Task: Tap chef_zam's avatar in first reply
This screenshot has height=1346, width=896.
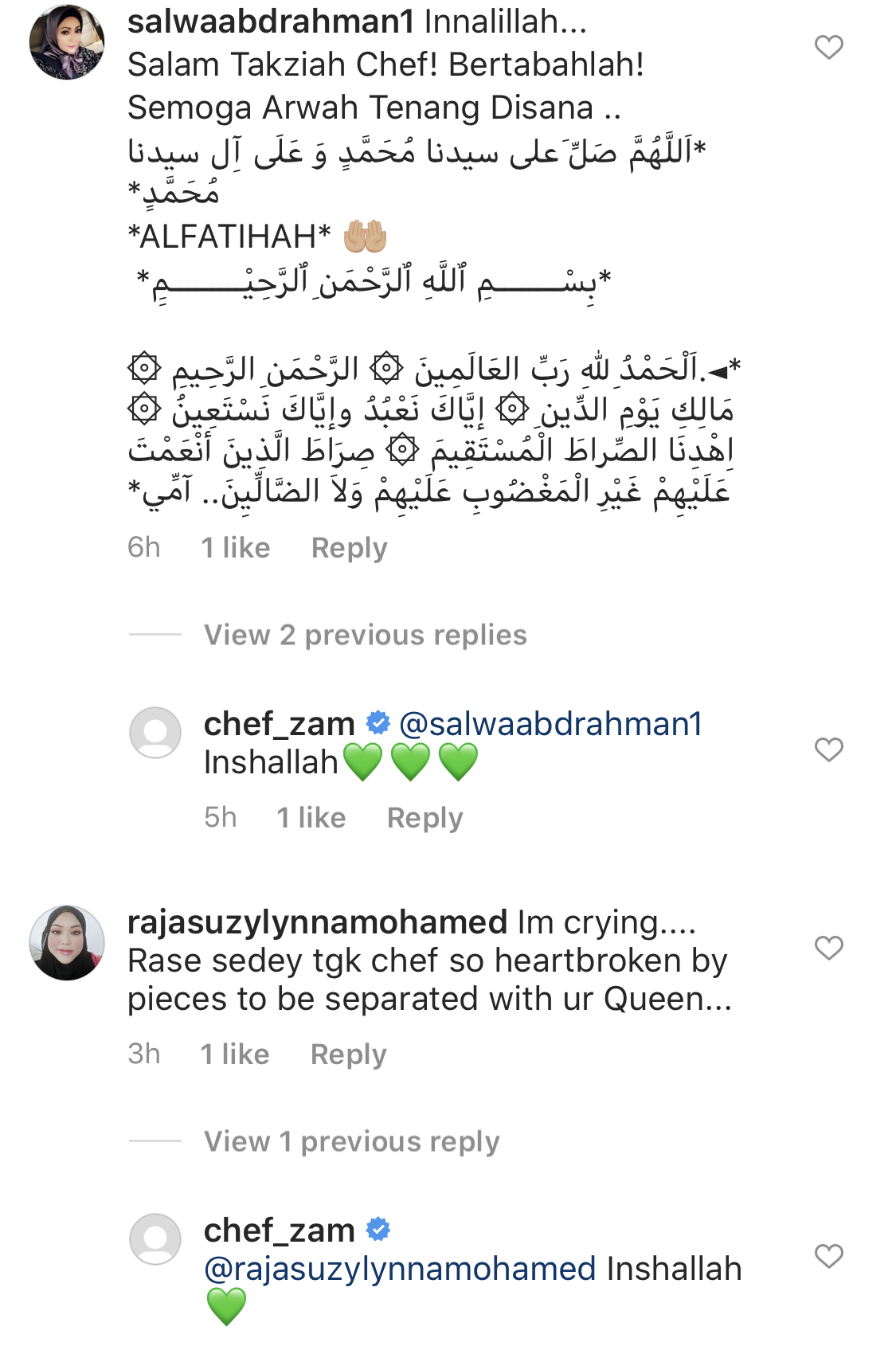Action: click(x=155, y=732)
